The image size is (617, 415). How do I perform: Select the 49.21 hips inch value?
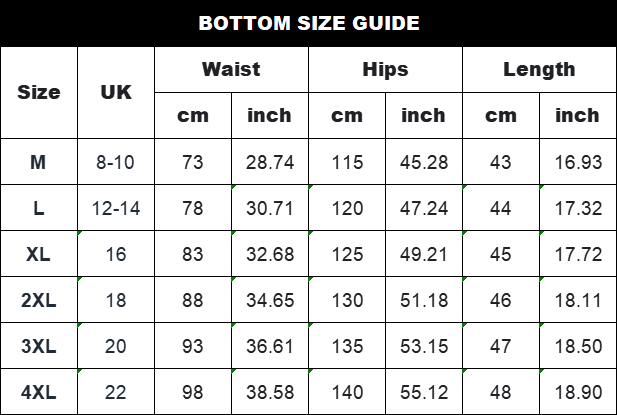click(x=424, y=254)
